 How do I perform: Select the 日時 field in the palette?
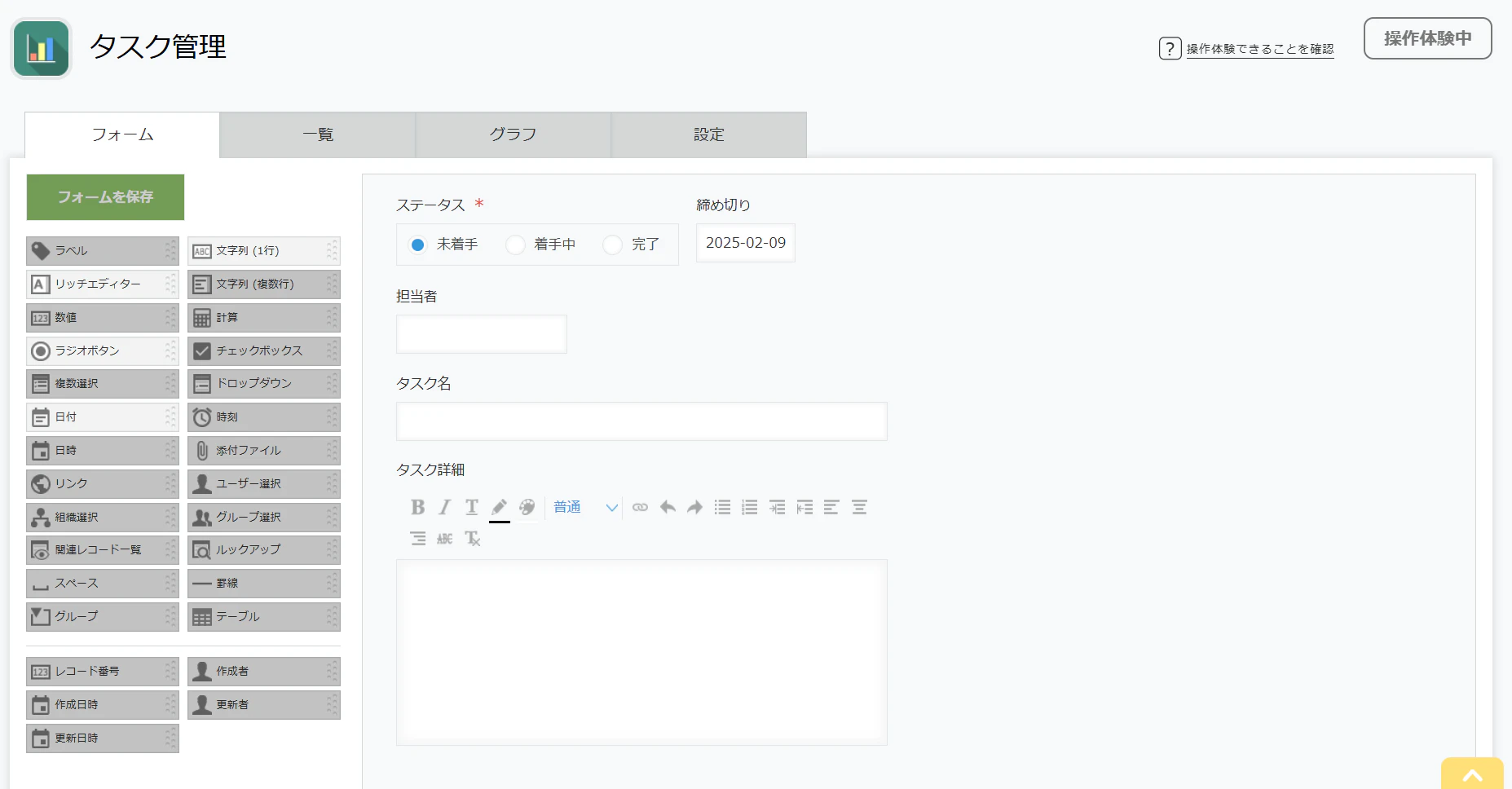pyautogui.click(x=103, y=451)
